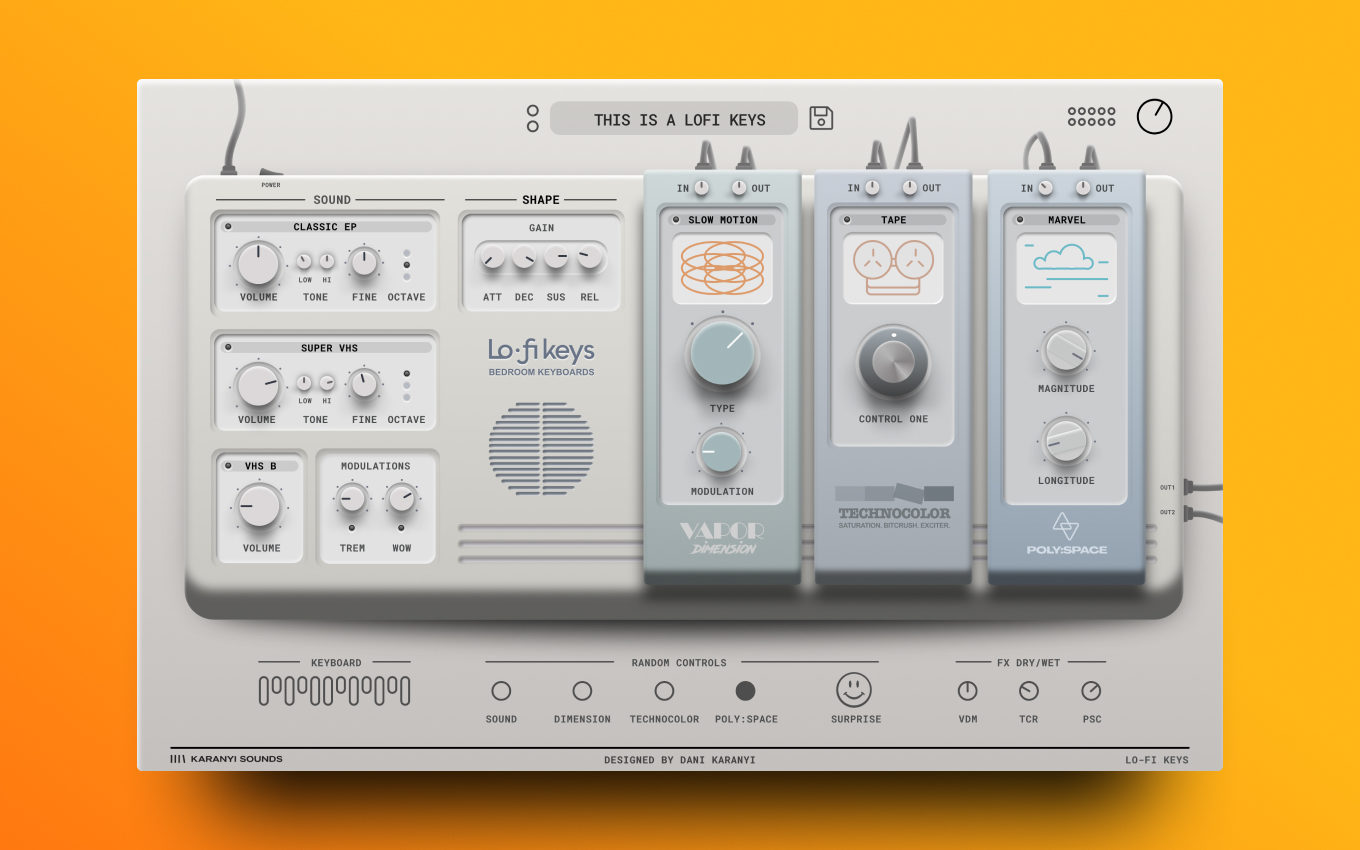Click the orange rings slow motion display
The width and height of the screenshot is (1360, 850).
(722, 269)
